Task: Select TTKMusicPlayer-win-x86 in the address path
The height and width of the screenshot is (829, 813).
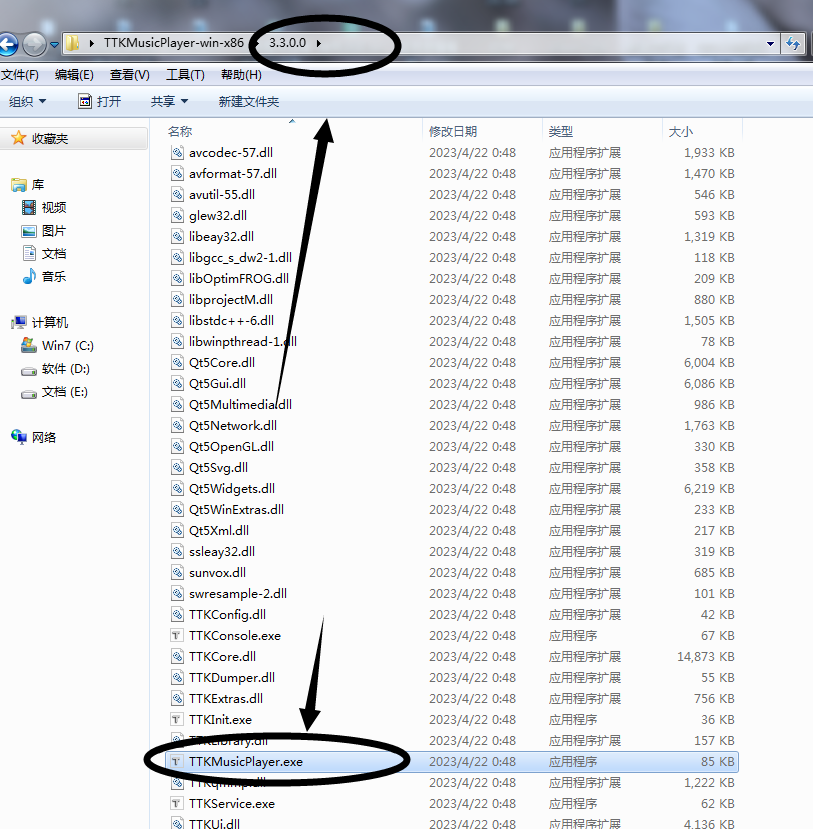Action: (174, 43)
